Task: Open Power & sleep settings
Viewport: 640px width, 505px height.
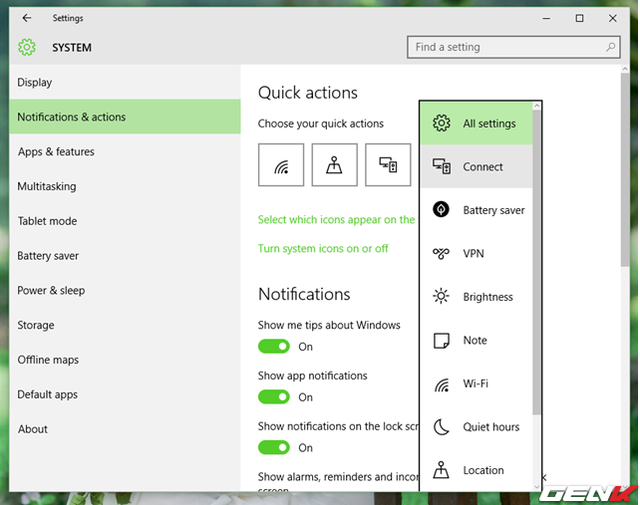Action: pos(125,290)
